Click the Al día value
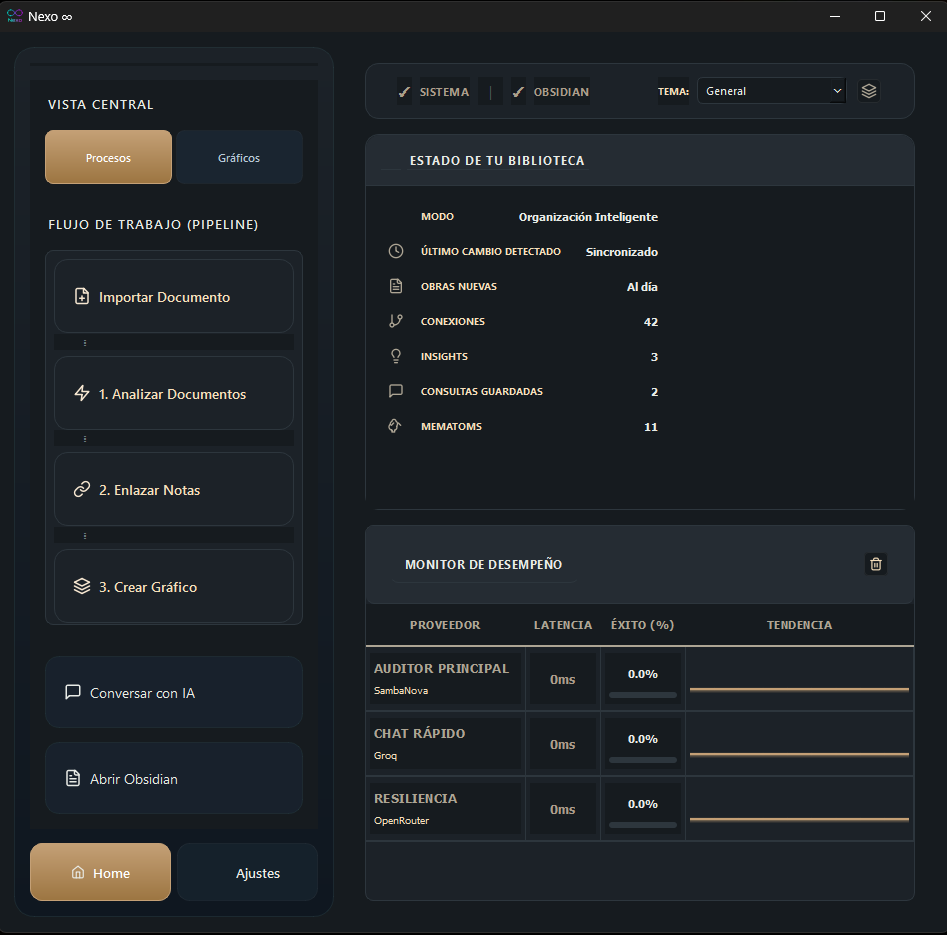 (x=642, y=287)
